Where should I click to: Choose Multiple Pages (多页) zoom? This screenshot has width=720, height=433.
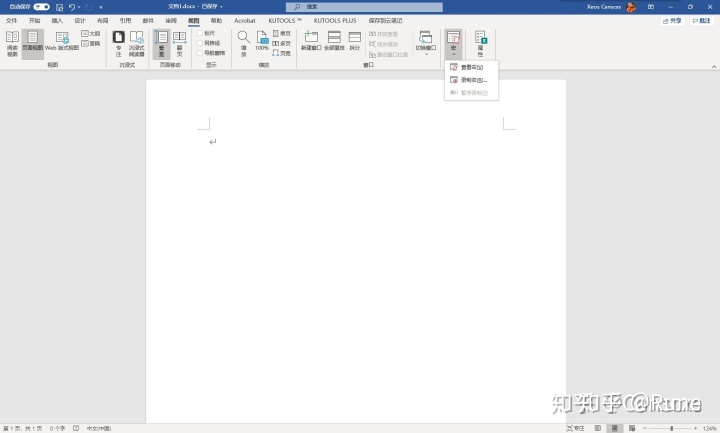(x=282, y=44)
